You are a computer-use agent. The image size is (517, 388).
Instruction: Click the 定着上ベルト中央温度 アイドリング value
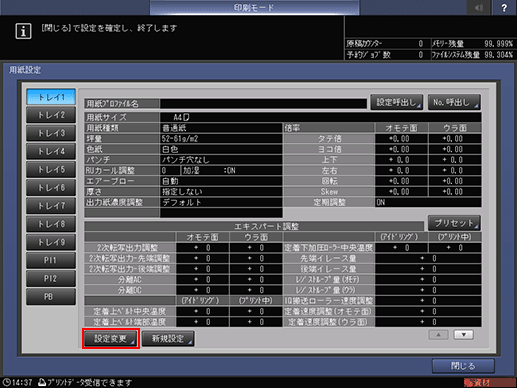202,311
